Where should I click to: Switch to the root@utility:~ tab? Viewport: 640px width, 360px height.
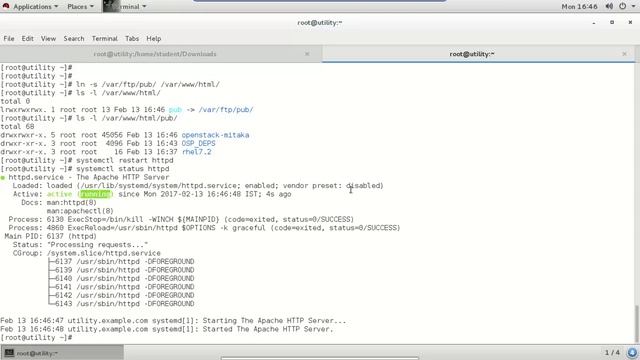point(472,54)
